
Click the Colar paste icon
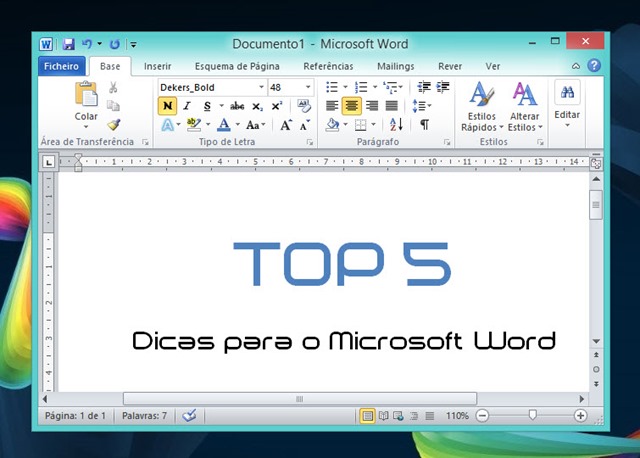[86, 93]
